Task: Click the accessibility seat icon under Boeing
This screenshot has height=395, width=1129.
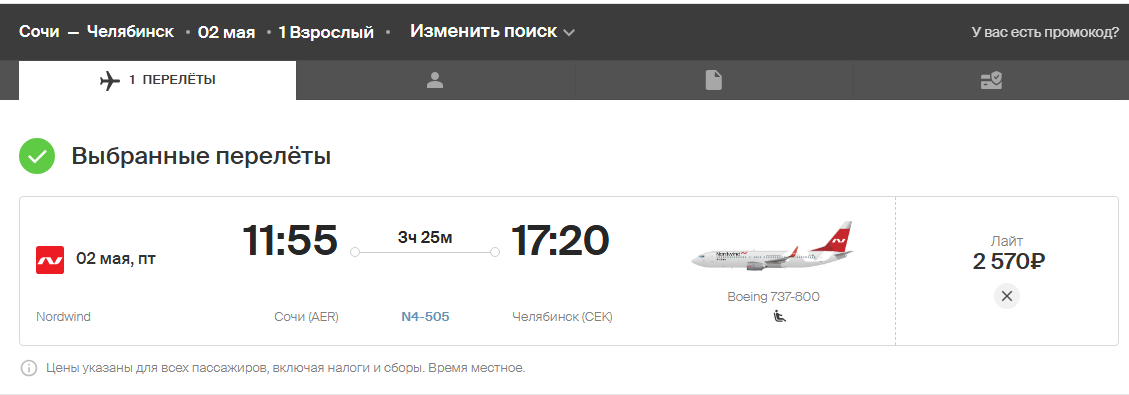Action: click(780, 315)
